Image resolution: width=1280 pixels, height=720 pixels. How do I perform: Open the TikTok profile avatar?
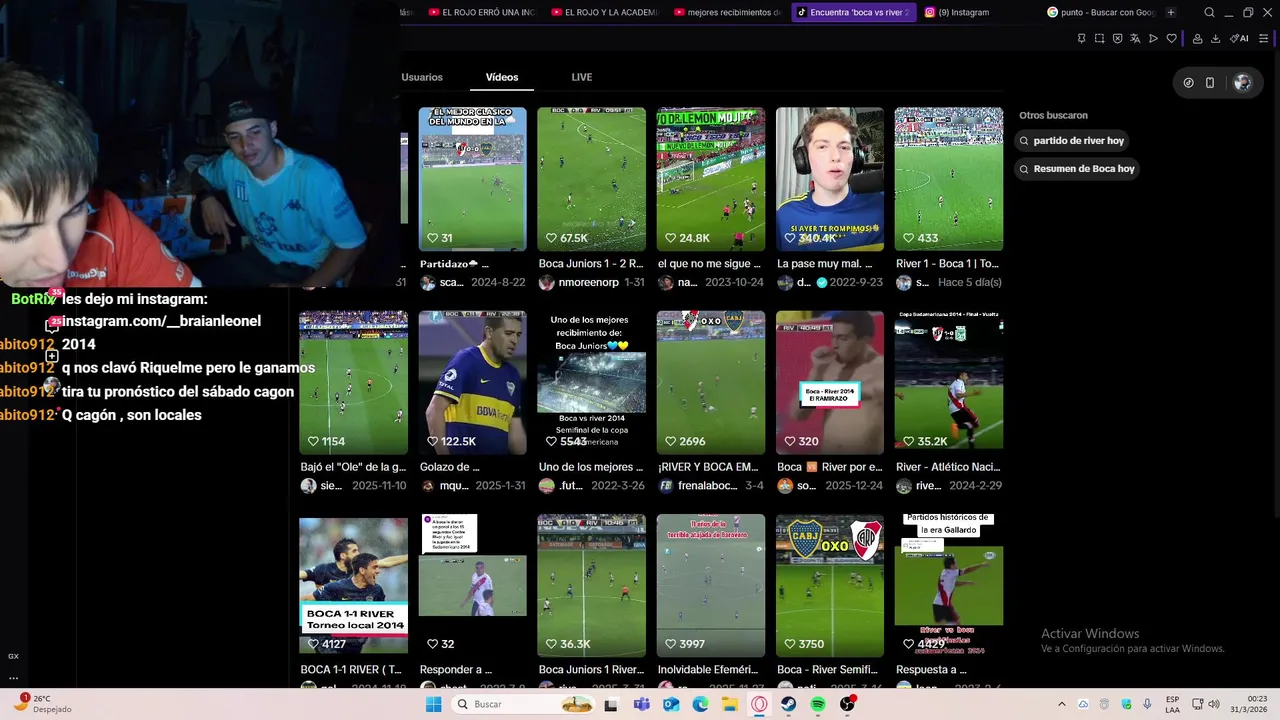(x=1243, y=83)
